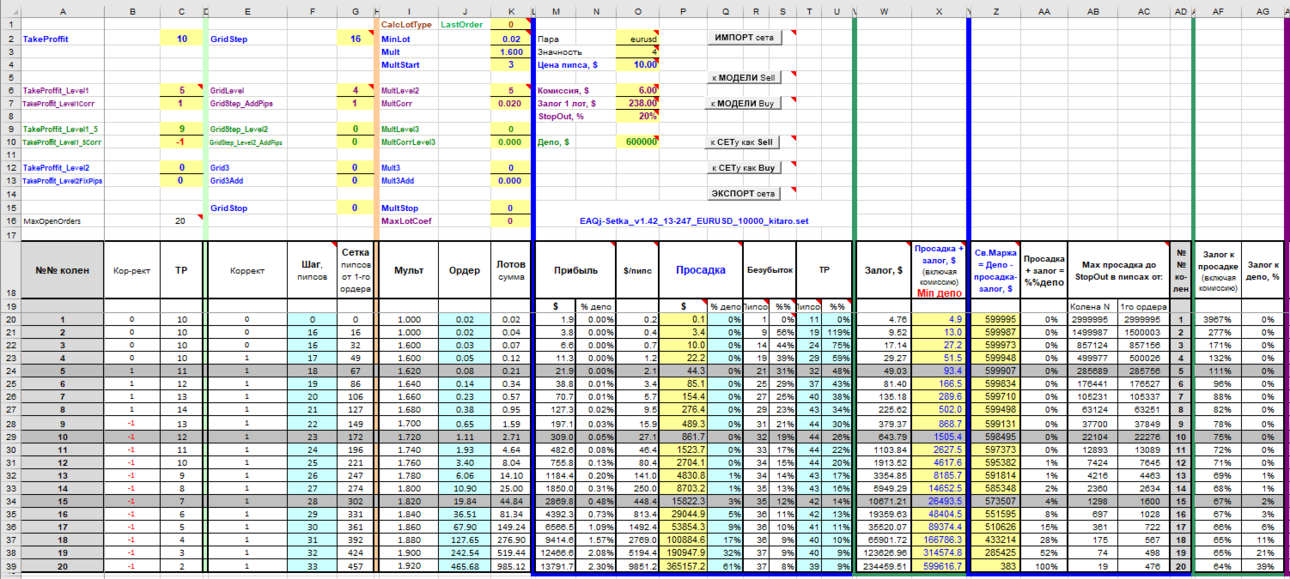Select row 39 header

click(10, 565)
